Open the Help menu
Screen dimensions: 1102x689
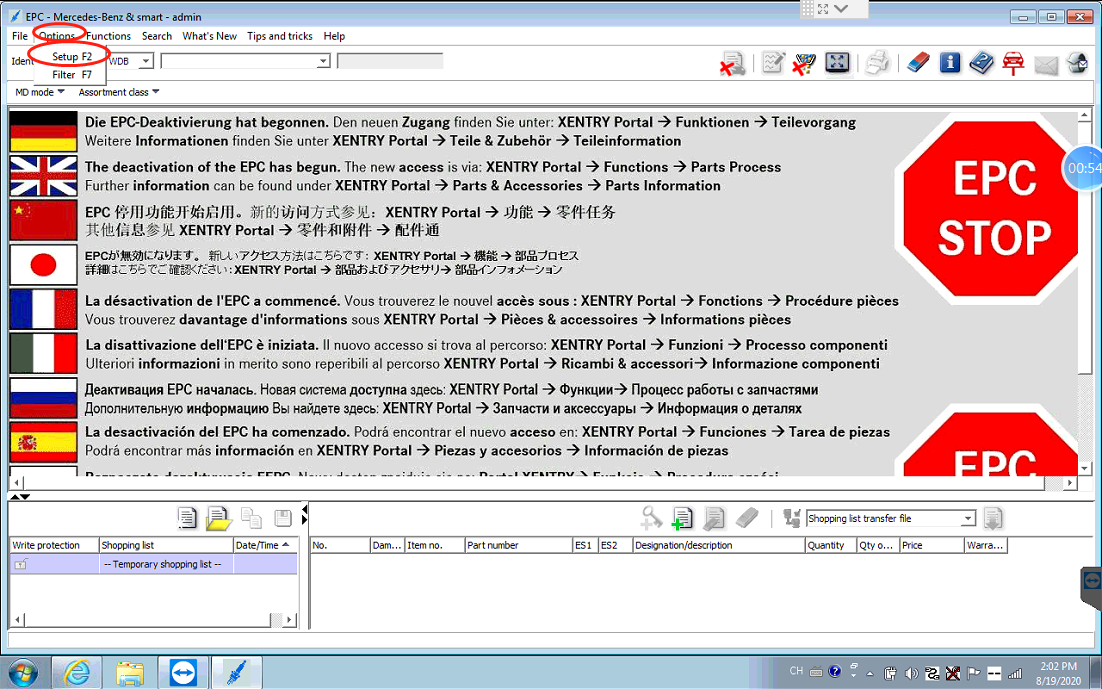pyautogui.click(x=335, y=36)
